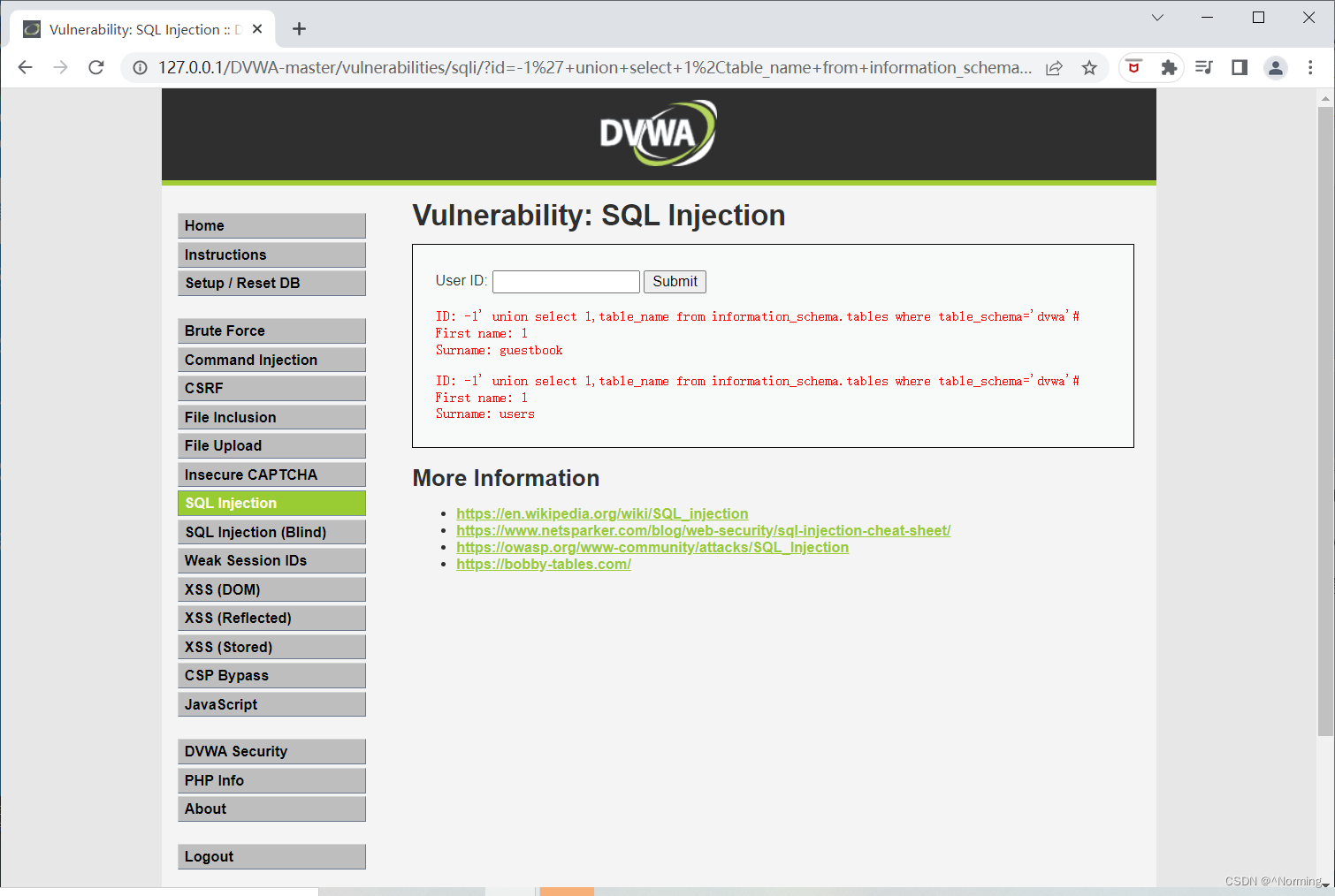Go to Brute Force module
1335x896 pixels.
pos(271,330)
